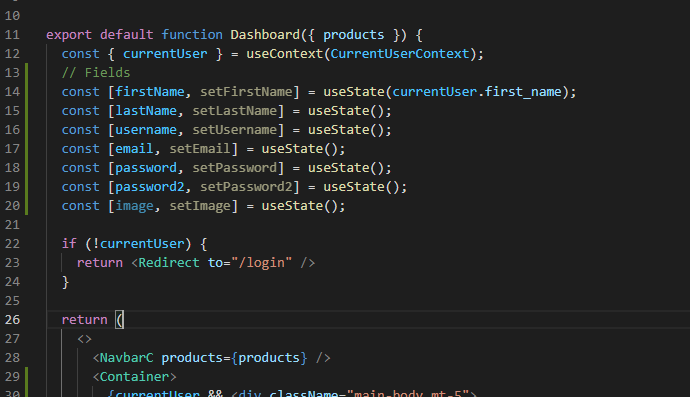This screenshot has height=397, width=690.
Task: Click "setEmail" on line 17
Action: (x=200, y=149)
